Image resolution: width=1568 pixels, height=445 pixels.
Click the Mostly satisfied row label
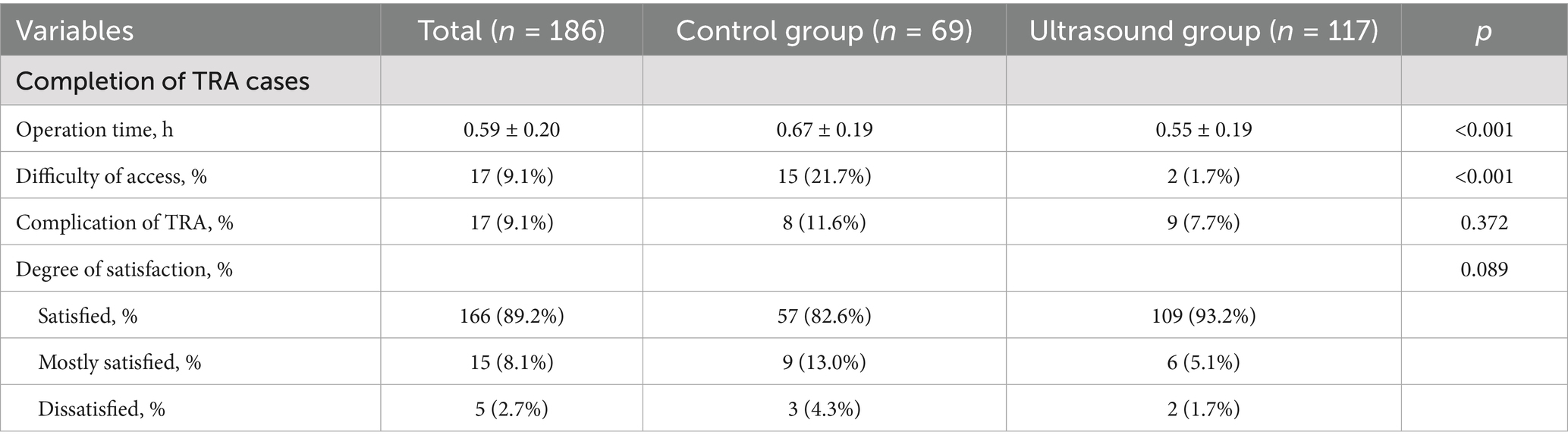coord(120,362)
